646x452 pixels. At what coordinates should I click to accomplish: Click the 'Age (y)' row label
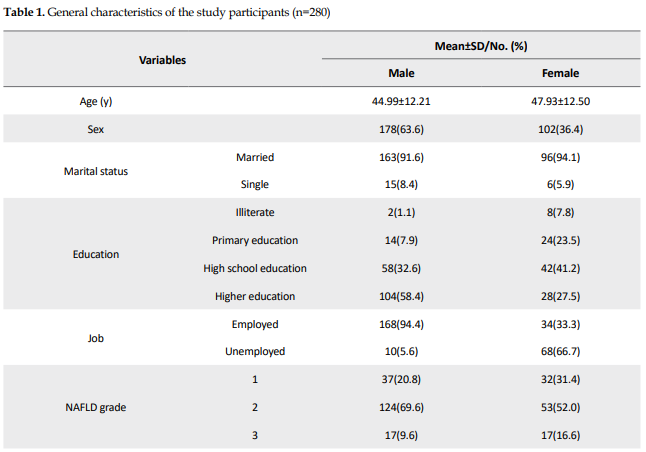tap(96, 101)
